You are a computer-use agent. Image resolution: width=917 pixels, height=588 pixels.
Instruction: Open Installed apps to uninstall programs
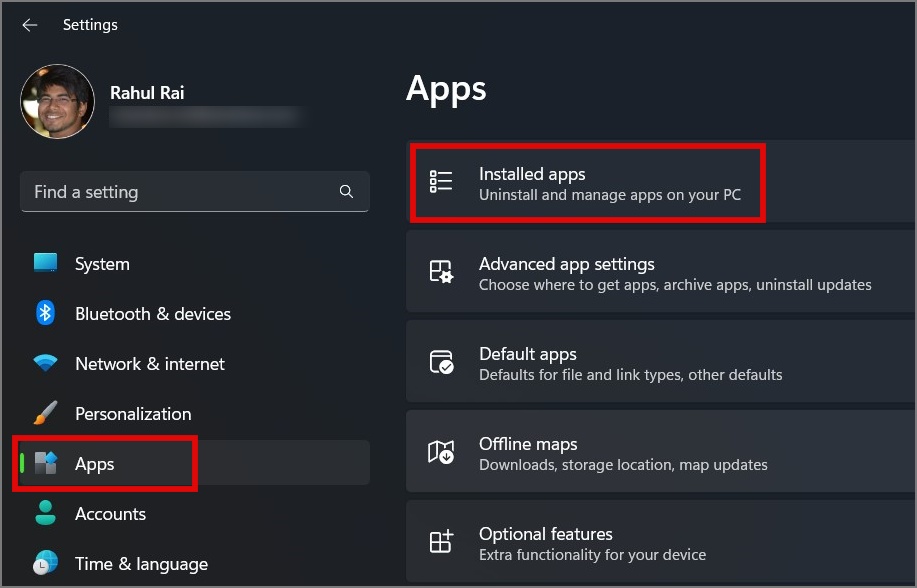(661, 182)
